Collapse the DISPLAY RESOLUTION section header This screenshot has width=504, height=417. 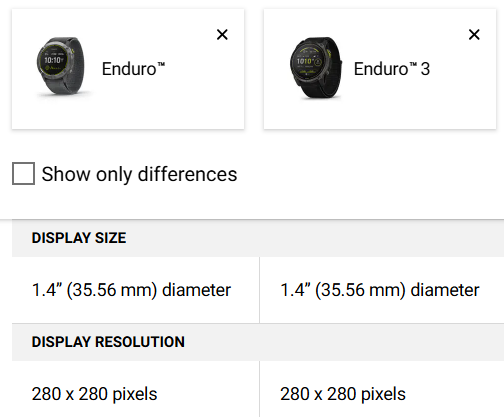(x=258, y=342)
